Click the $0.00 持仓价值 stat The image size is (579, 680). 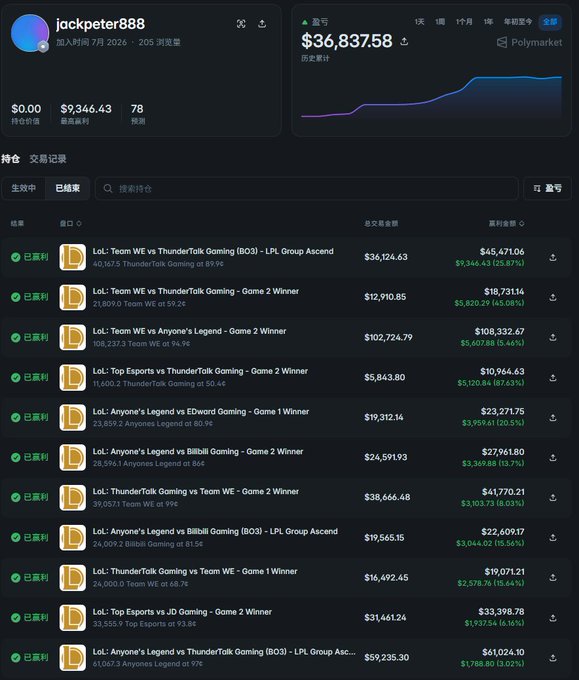[x=26, y=114]
